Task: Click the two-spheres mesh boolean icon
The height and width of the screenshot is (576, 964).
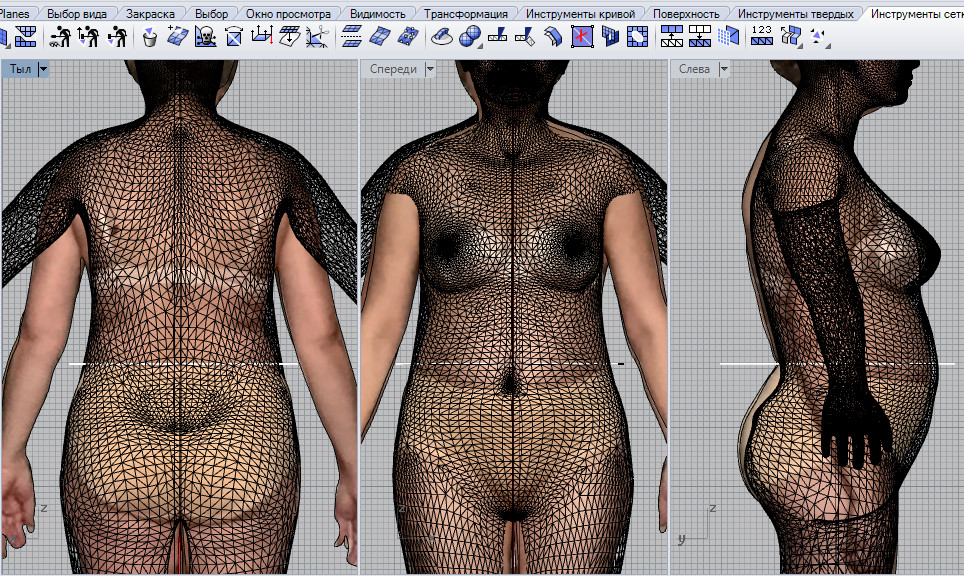Action: tap(469, 37)
